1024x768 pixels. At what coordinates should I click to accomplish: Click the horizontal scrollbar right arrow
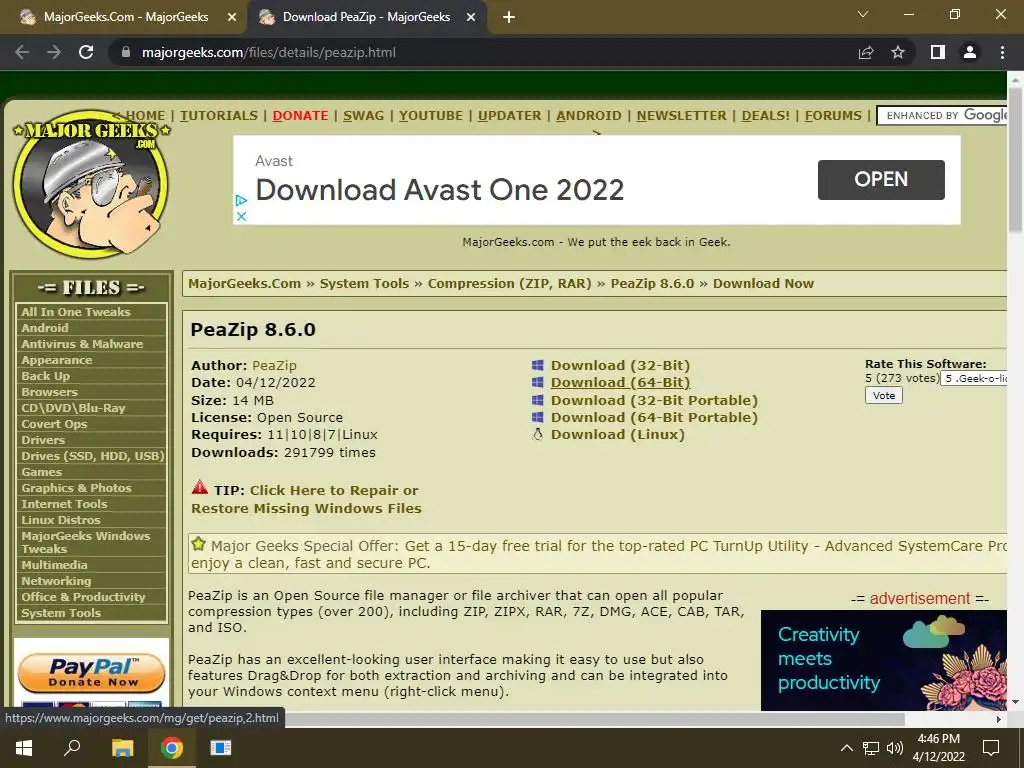click(x=999, y=719)
